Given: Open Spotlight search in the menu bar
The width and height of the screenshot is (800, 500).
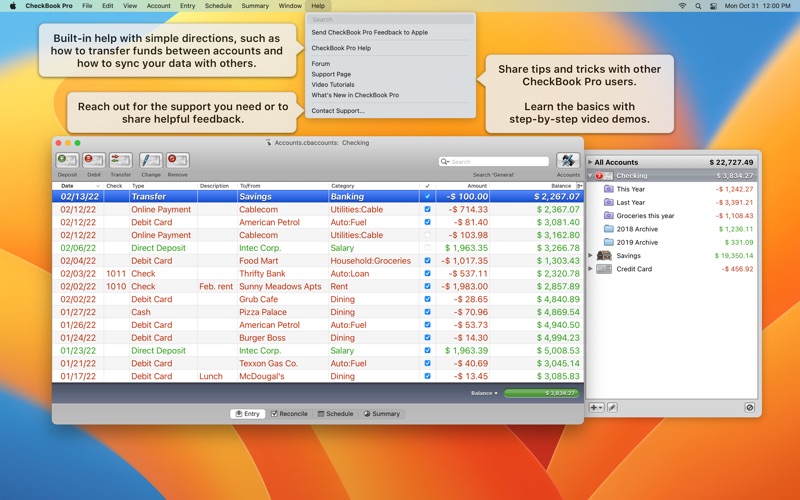Looking at the screenshot, I should pyautogui.click(x=698, y=6).
